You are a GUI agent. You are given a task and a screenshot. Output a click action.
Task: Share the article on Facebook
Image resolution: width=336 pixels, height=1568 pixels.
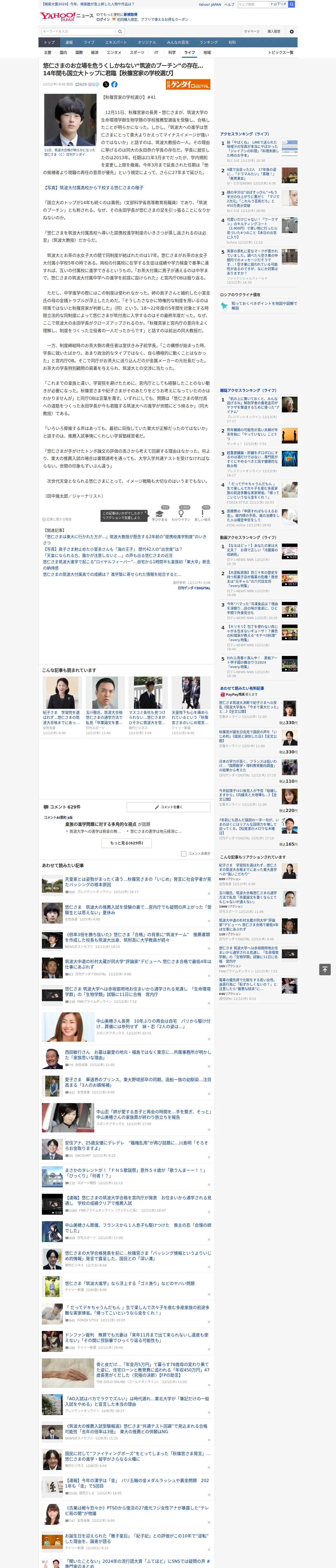click(x=114, y=85)
